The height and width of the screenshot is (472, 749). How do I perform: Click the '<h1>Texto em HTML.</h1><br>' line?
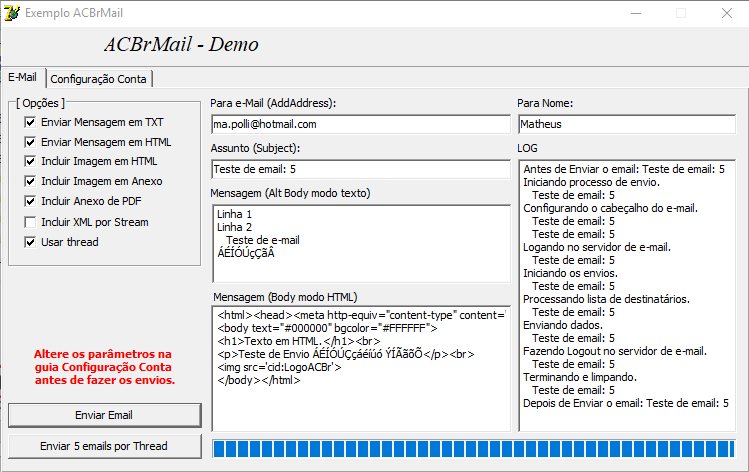pyautogui.click(x=299, y=341)
